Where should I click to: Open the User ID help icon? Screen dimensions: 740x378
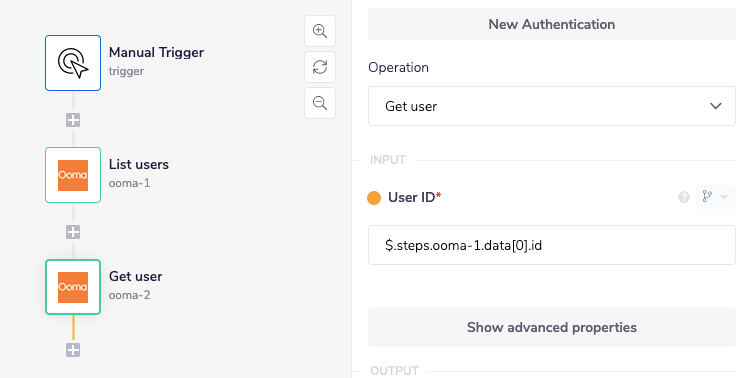(684, 197)
